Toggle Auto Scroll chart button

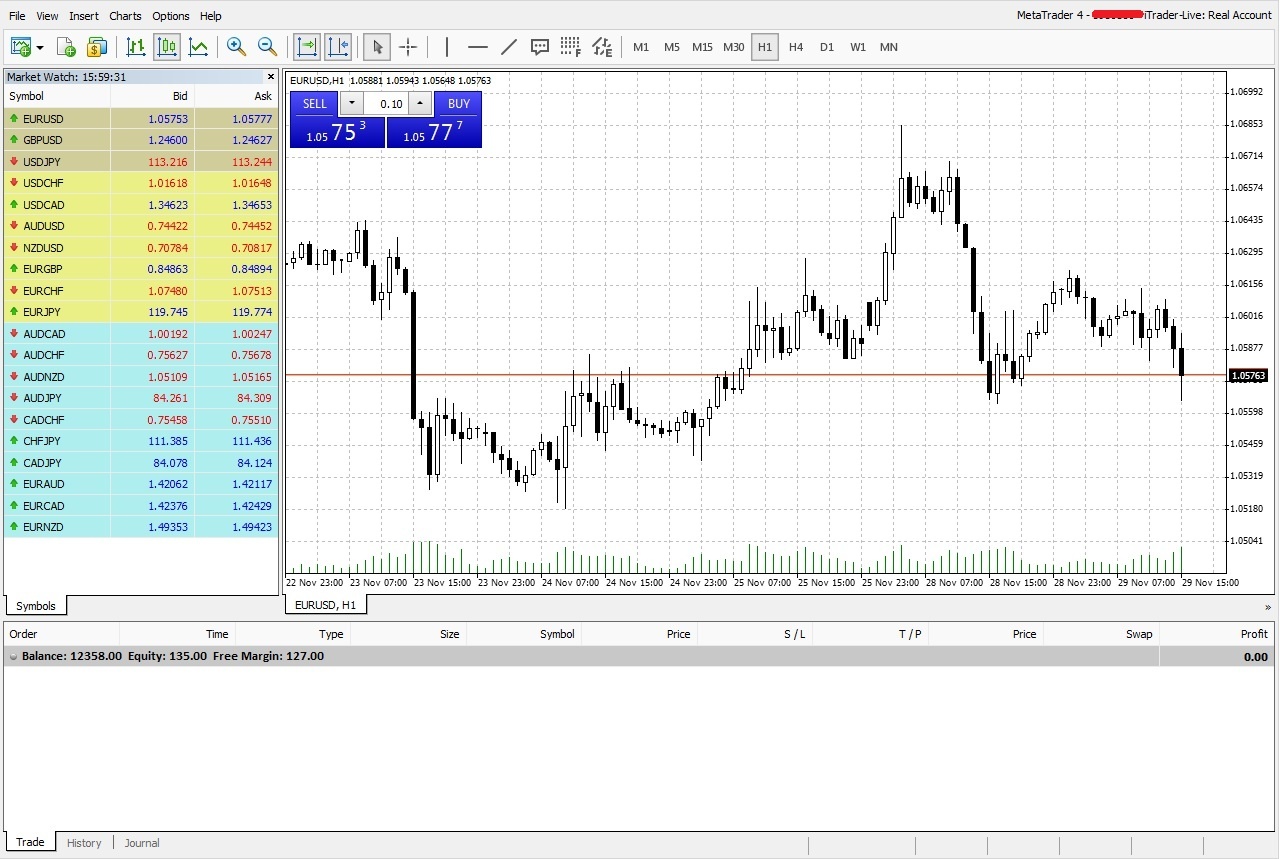pyautogui.click(x=306, y=47)
